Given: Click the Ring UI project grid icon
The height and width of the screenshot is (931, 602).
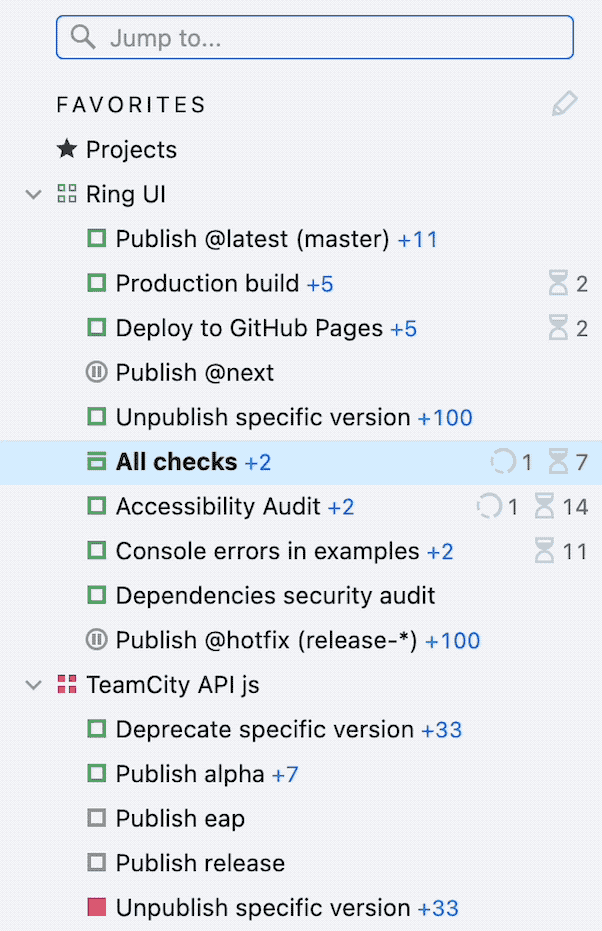Looking at the screenshot, I should pyautogui.click(x=67, y=194).
